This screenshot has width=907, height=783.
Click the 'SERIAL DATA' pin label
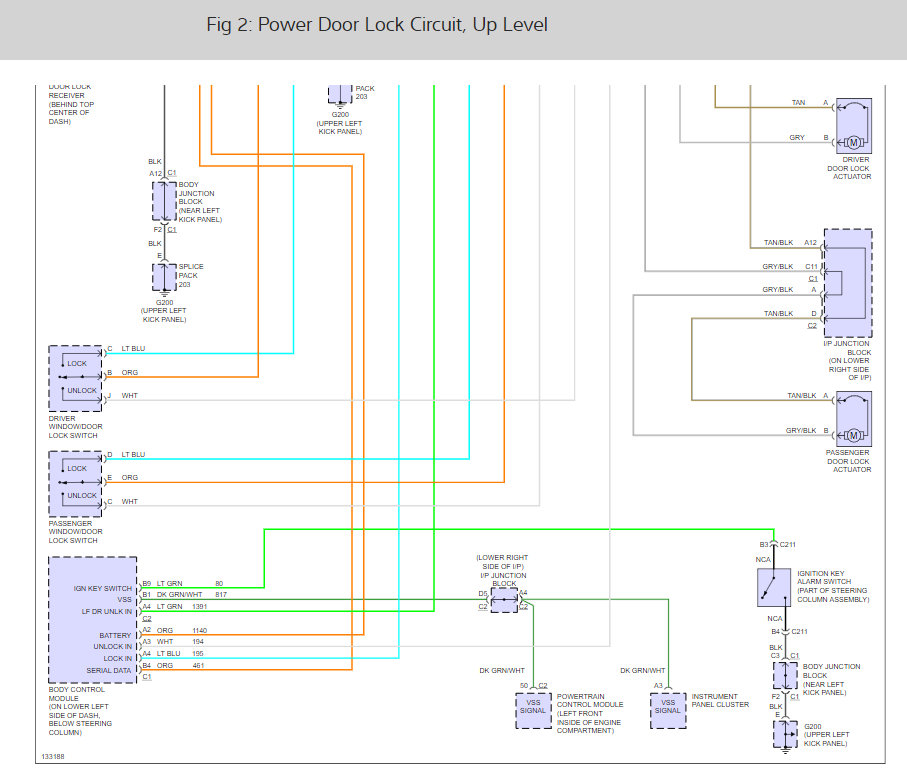[x=109, y=670]
